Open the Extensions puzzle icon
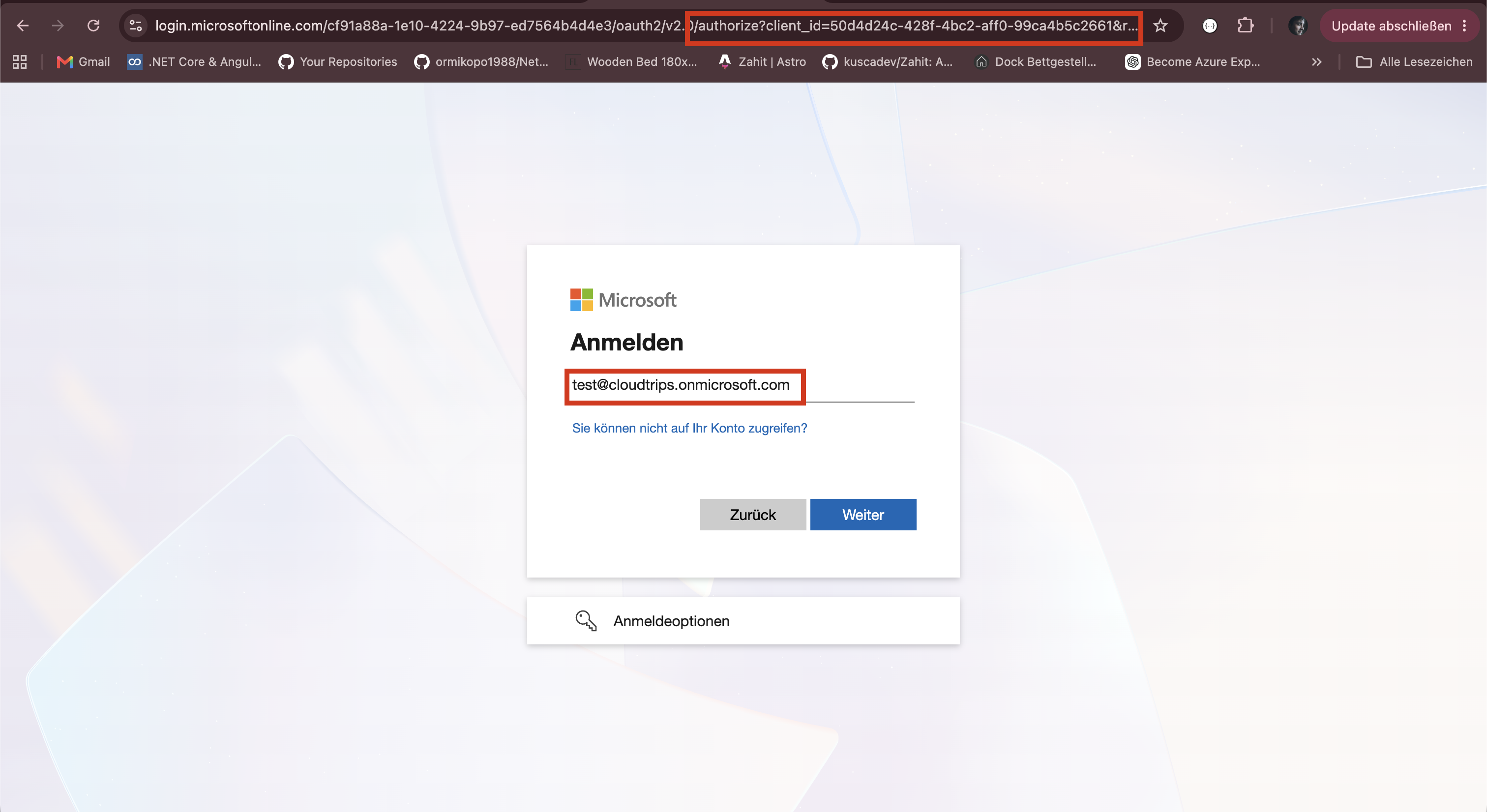The image size is (1487, 812). pyautogui.click(x=1246, y=26)
